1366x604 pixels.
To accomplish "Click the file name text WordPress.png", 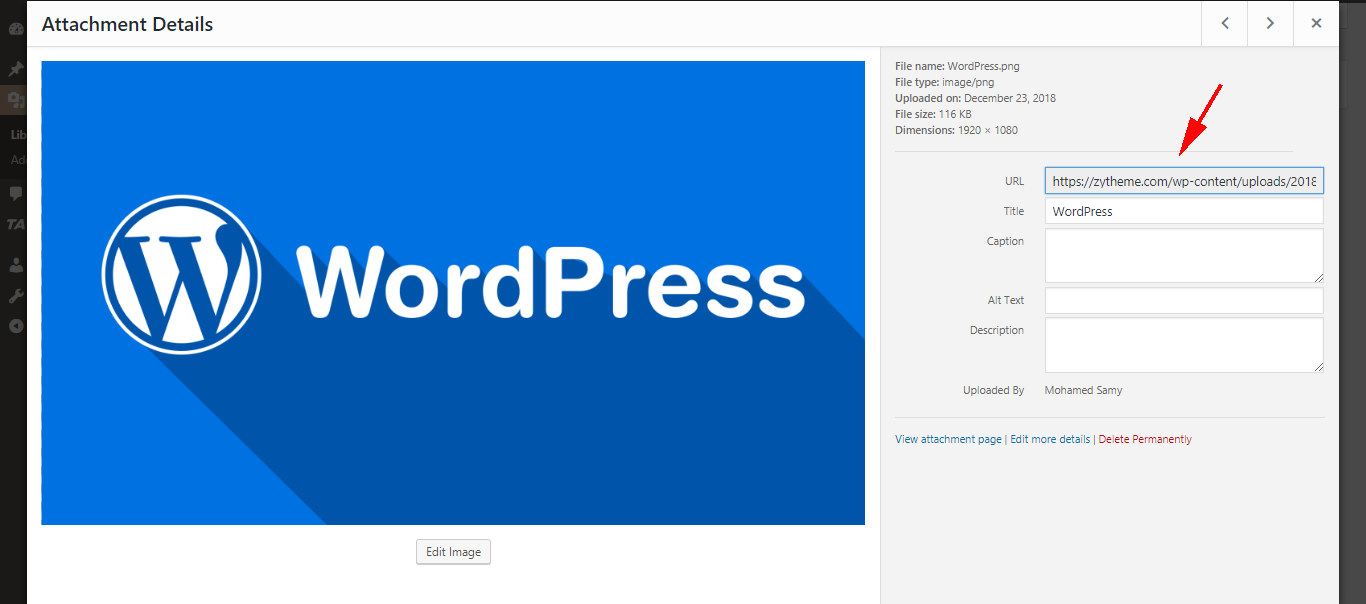I will [x=983, y=67].
